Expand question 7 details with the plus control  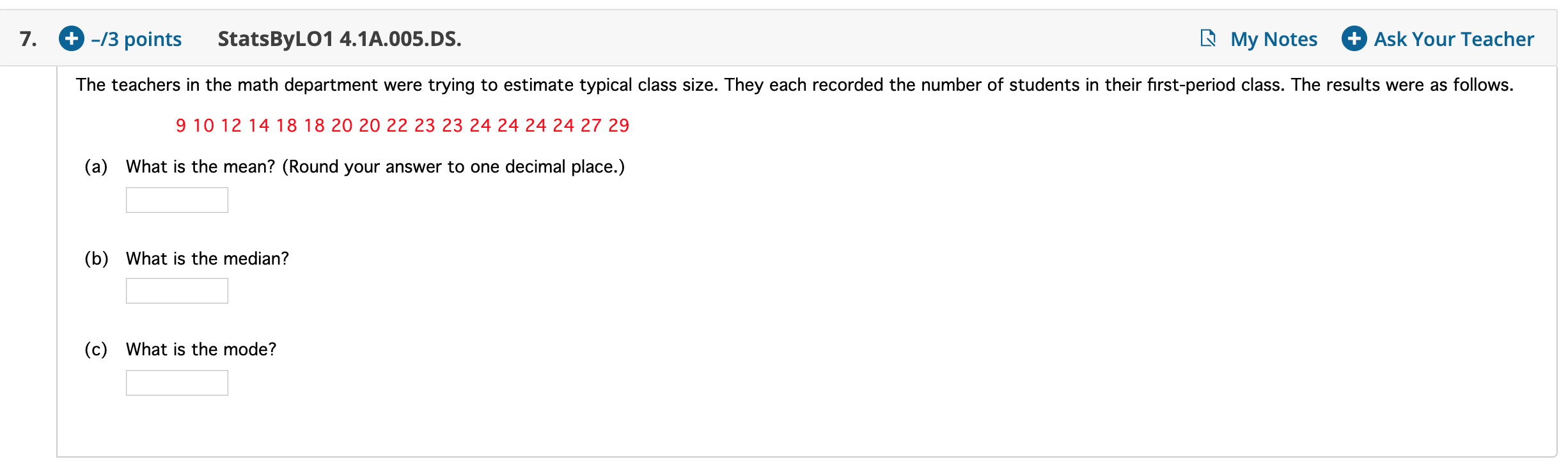click(x=72, y=38)
